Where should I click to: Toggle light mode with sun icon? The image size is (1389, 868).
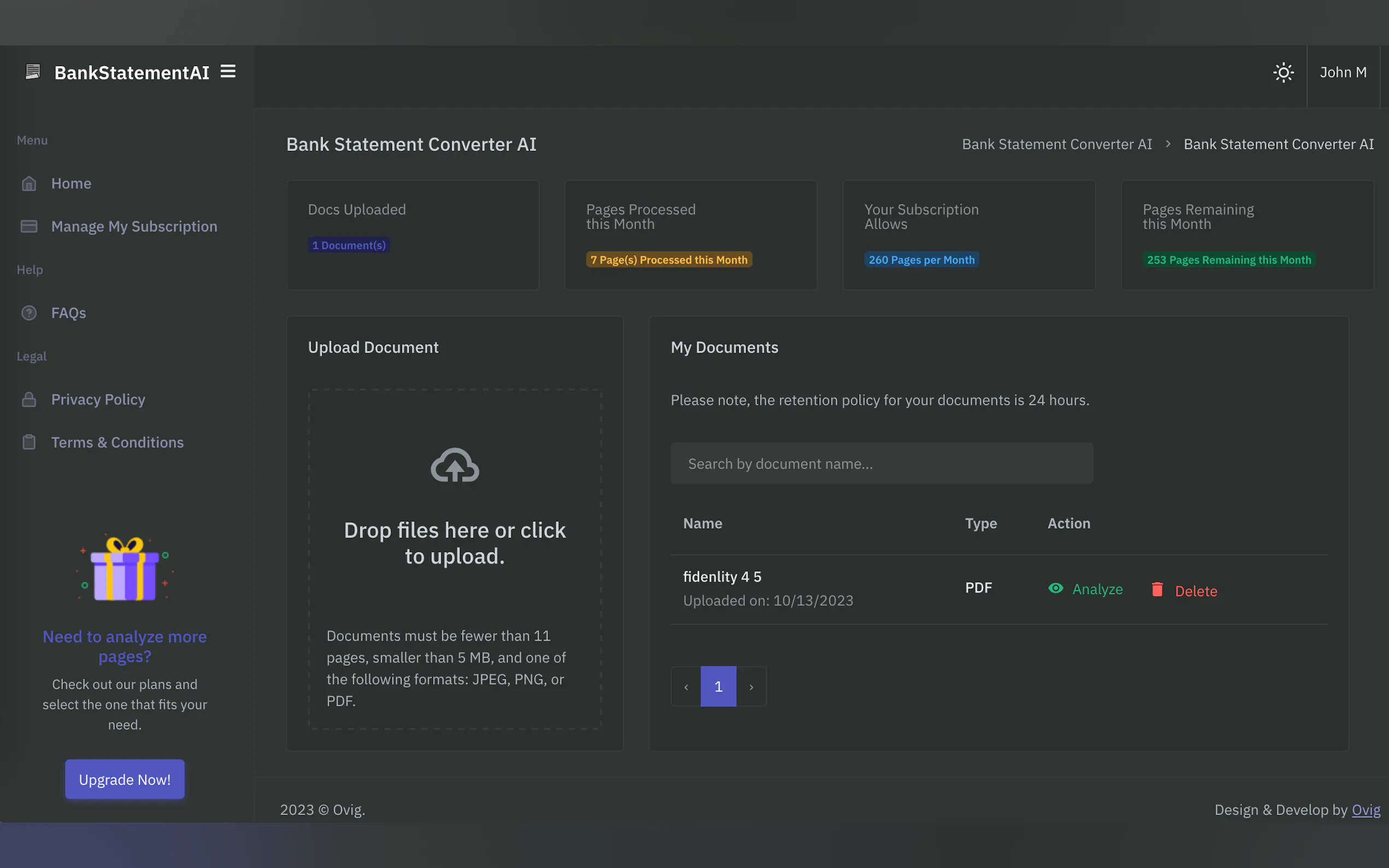tap(1283, 72)
